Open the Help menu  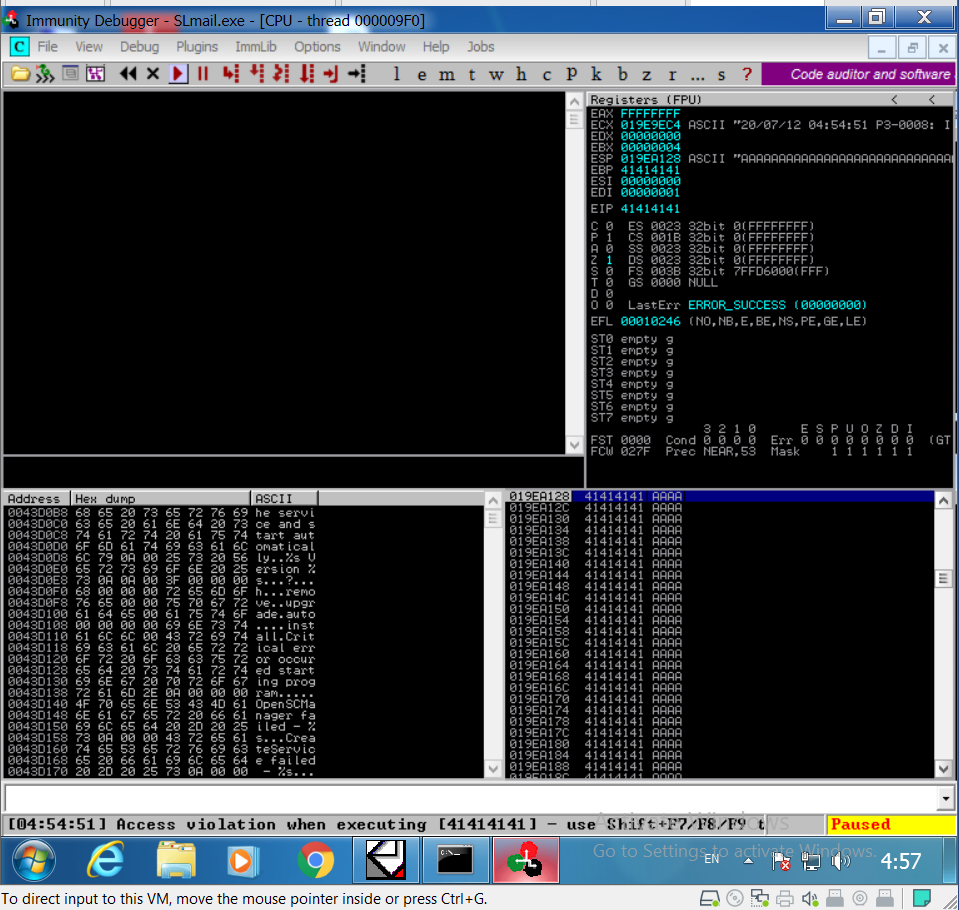coord(435,46)
